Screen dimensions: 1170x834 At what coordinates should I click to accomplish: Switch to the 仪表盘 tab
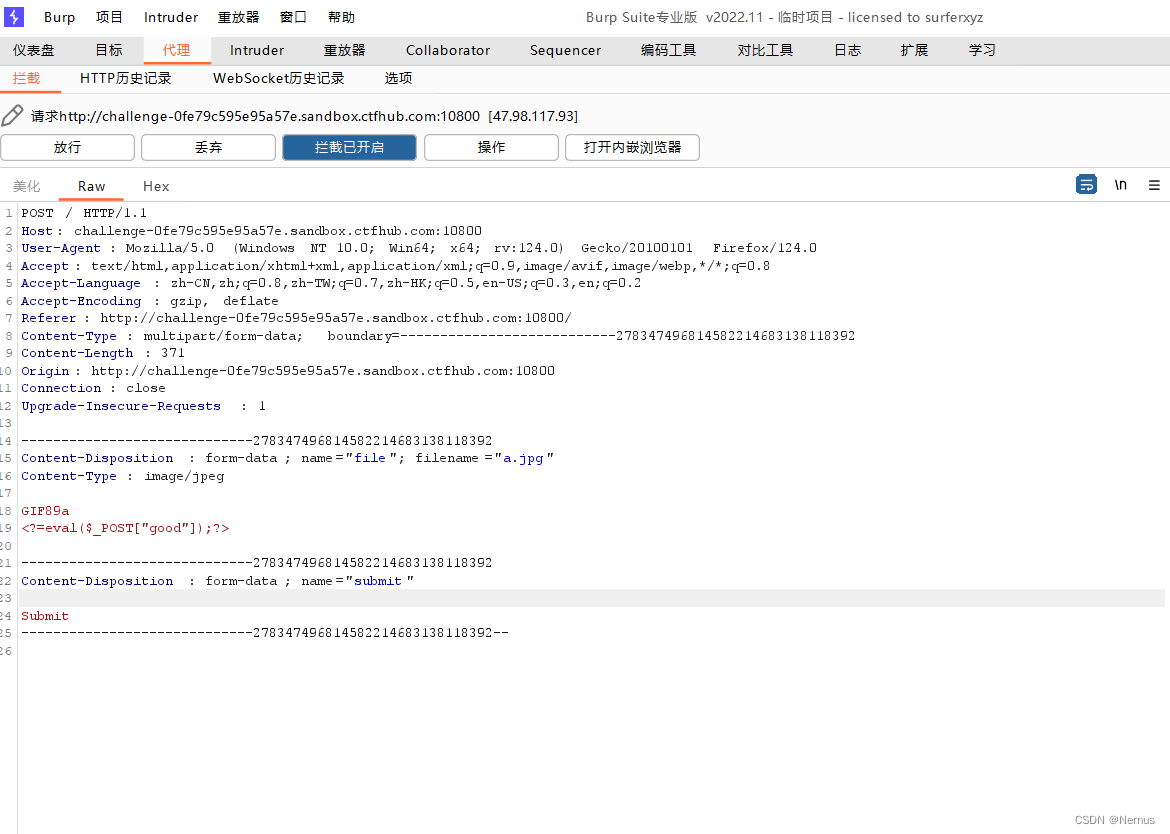pos(34,50)
